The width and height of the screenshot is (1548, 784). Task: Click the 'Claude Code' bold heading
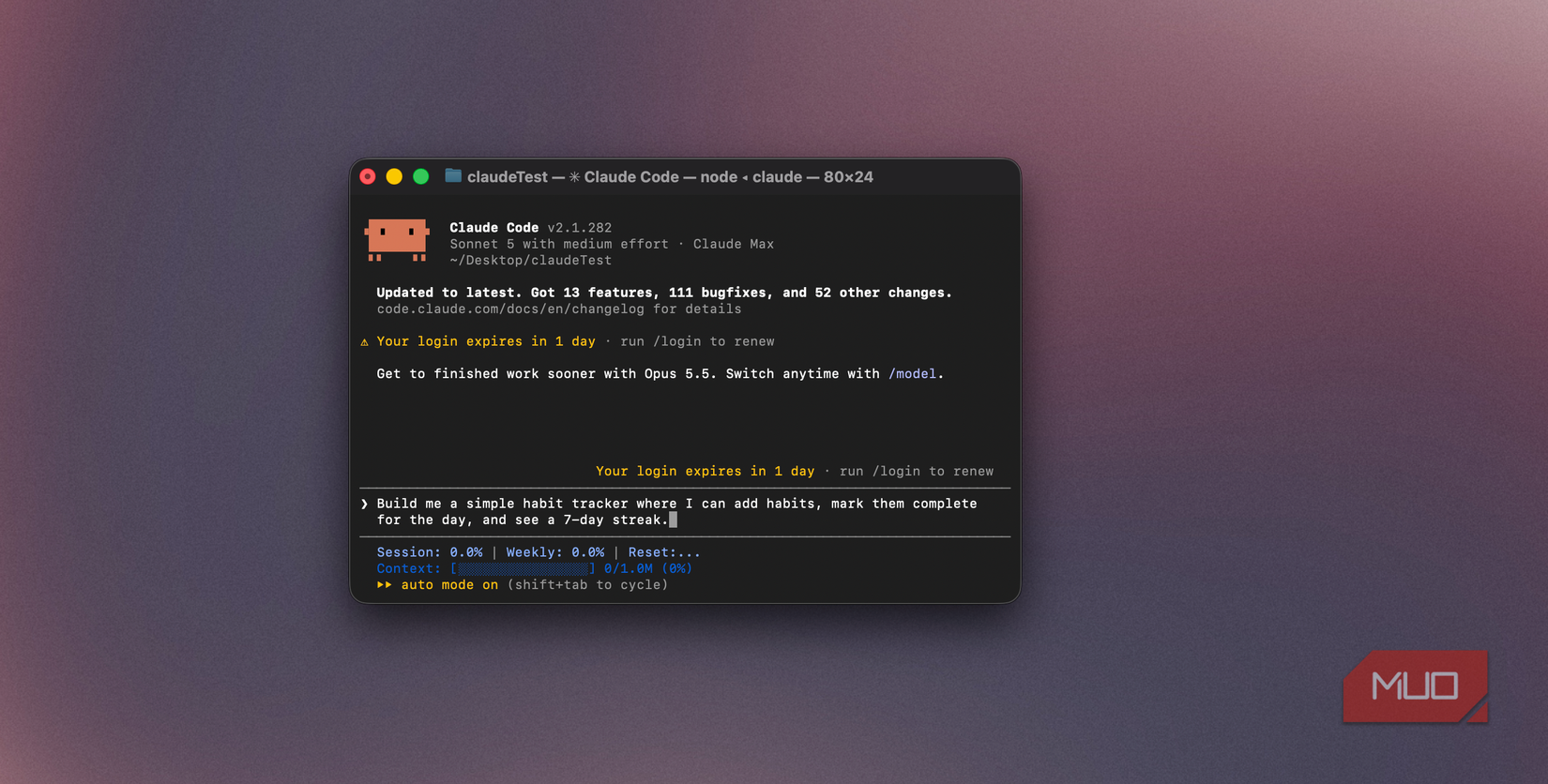(x=494, y=228)
